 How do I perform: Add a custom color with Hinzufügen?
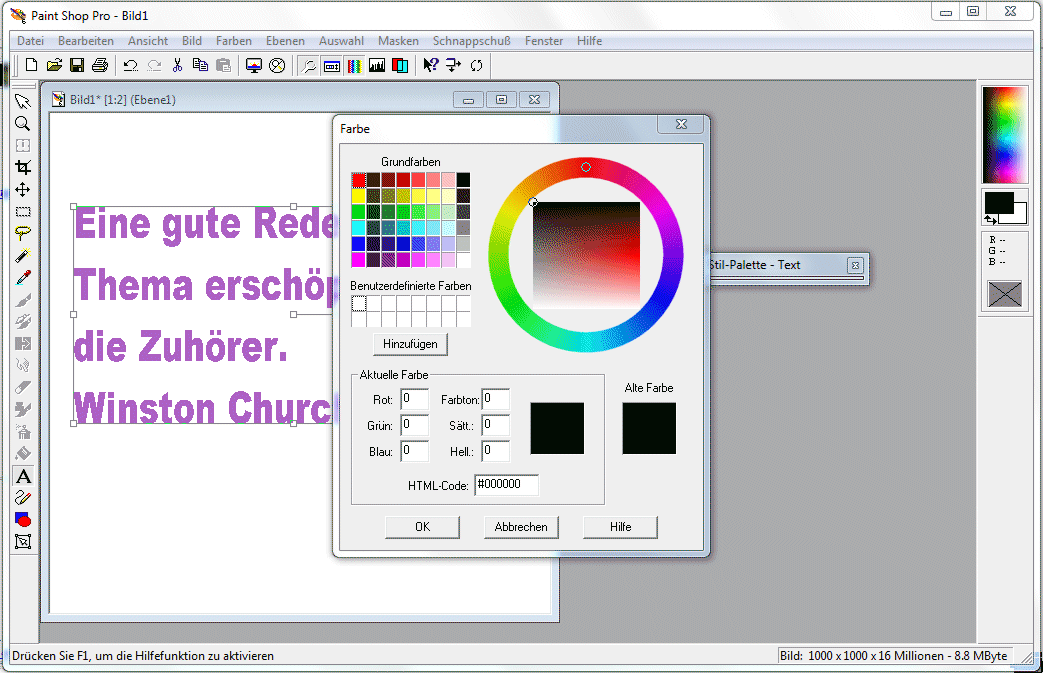click(x=410, y=344)
